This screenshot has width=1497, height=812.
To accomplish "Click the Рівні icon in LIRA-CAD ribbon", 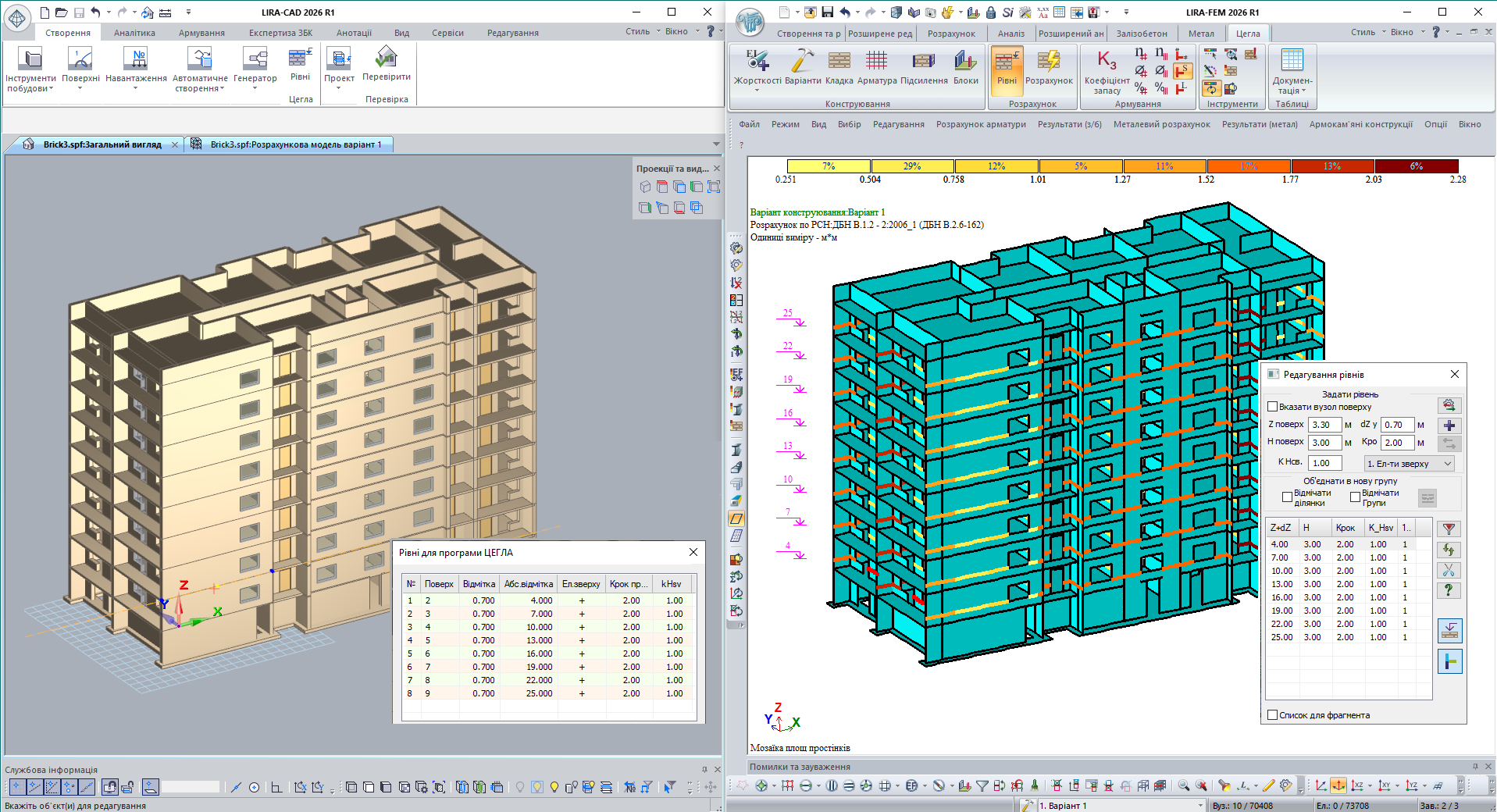I will tap(300, 59).
